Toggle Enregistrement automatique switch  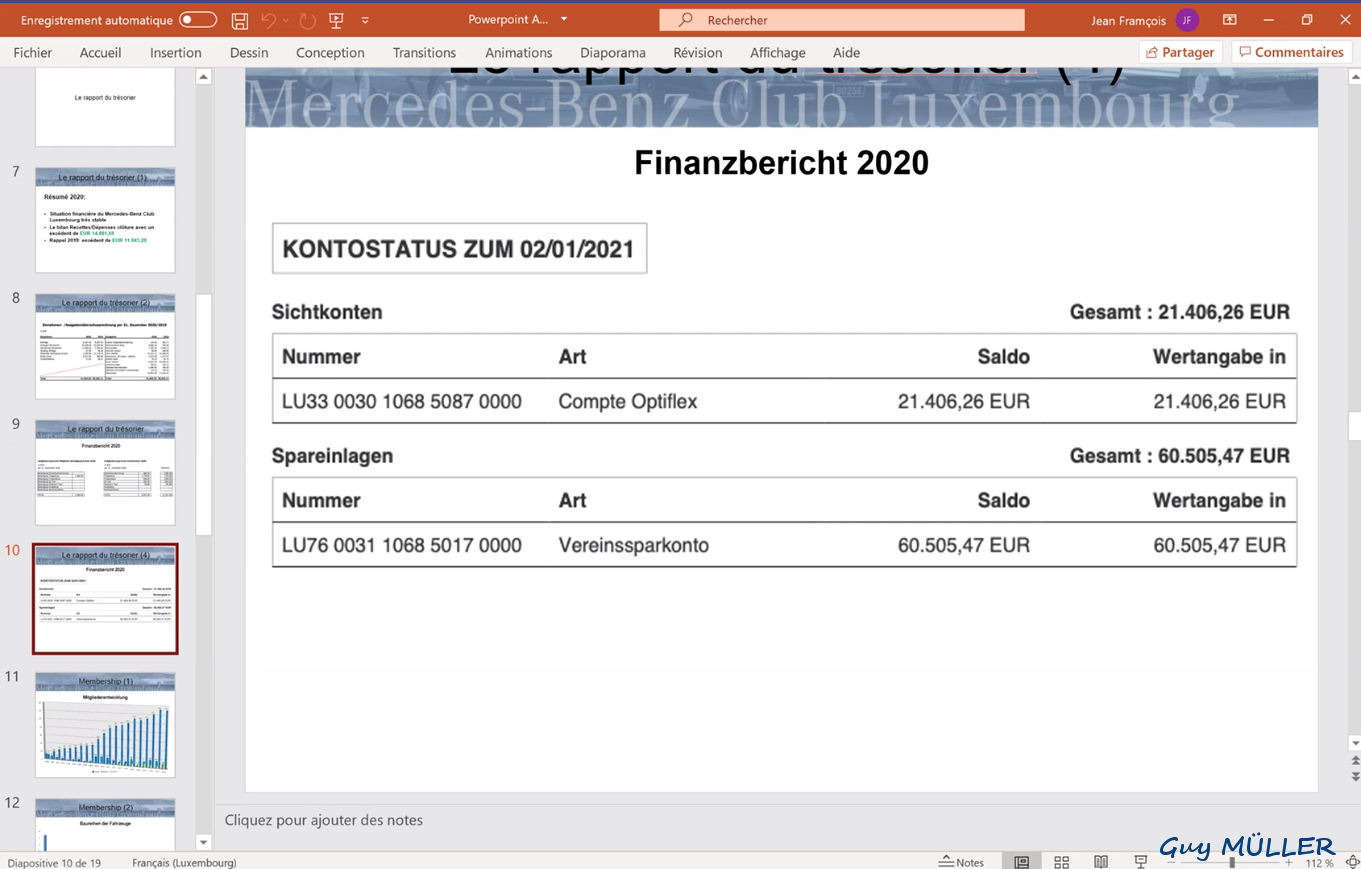198,20
